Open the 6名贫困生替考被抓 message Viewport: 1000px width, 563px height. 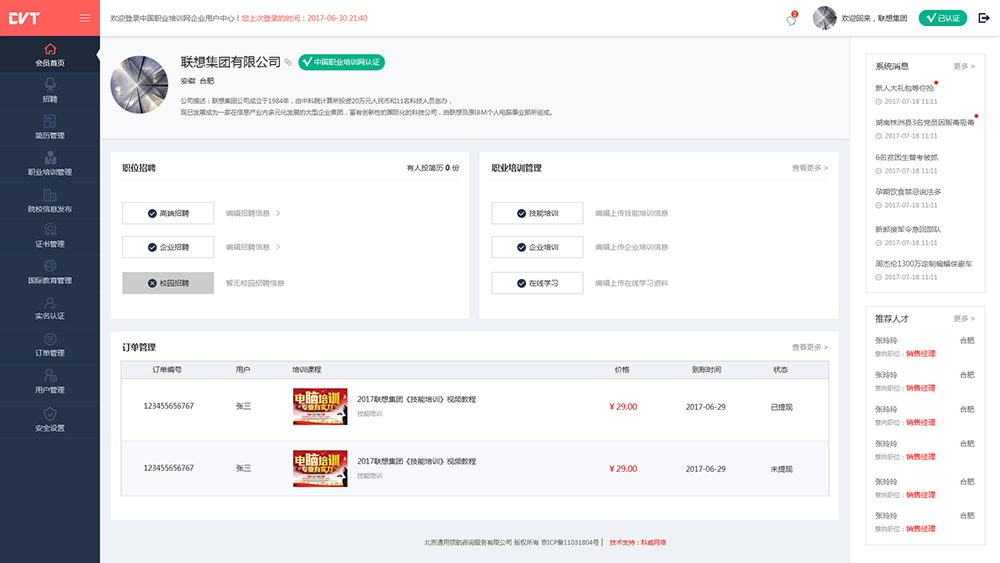tap(906, 157)
